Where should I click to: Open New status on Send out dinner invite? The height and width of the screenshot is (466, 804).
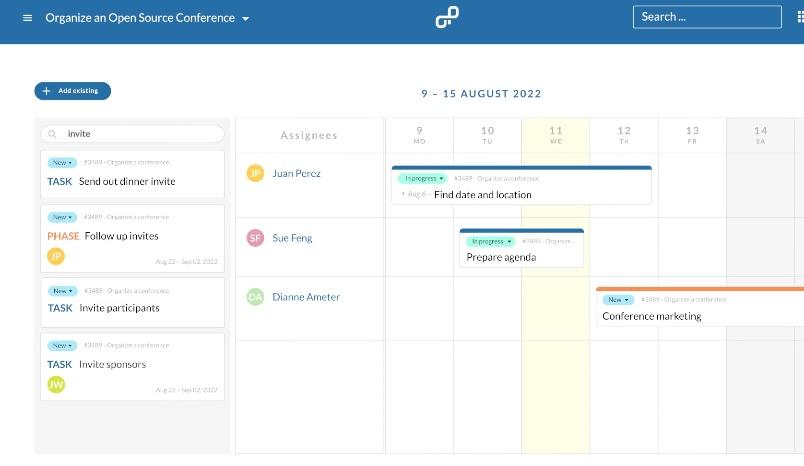coord(63,162)
